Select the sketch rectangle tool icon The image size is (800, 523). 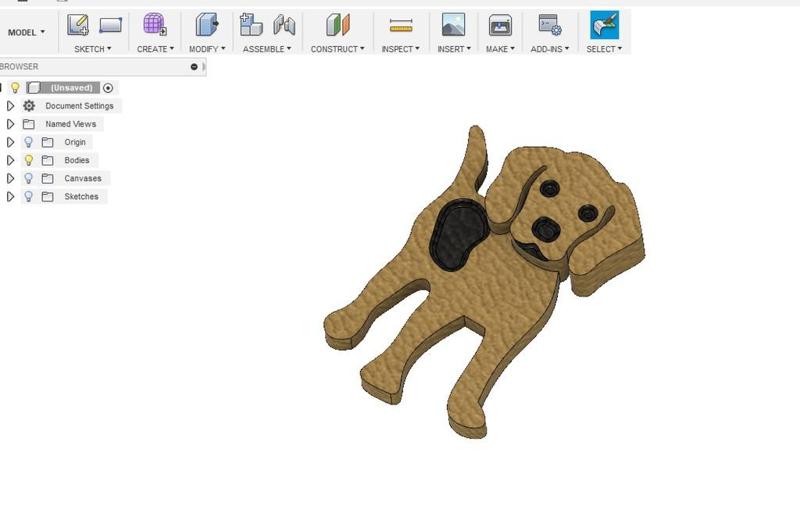tap(110, 25)
